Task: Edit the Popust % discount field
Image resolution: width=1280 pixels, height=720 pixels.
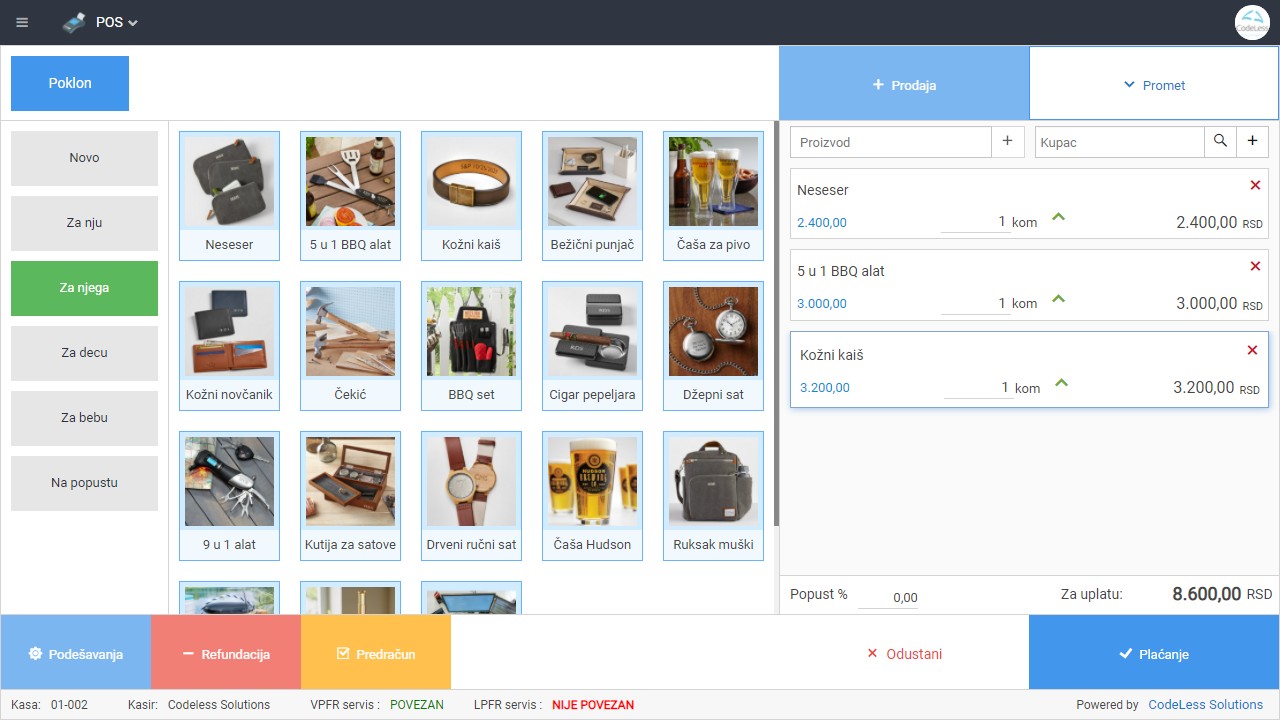Action: click(x=888, y=597)
